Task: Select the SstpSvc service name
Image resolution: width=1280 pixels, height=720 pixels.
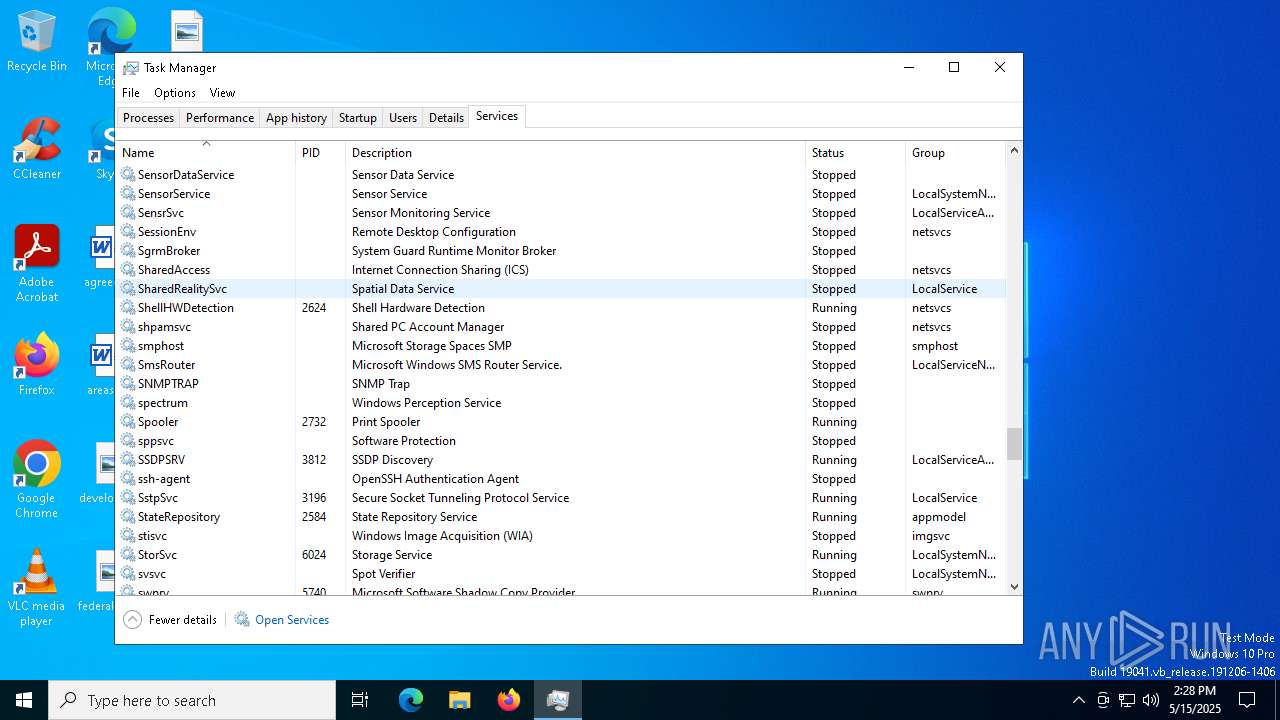Action: [158, 497]
